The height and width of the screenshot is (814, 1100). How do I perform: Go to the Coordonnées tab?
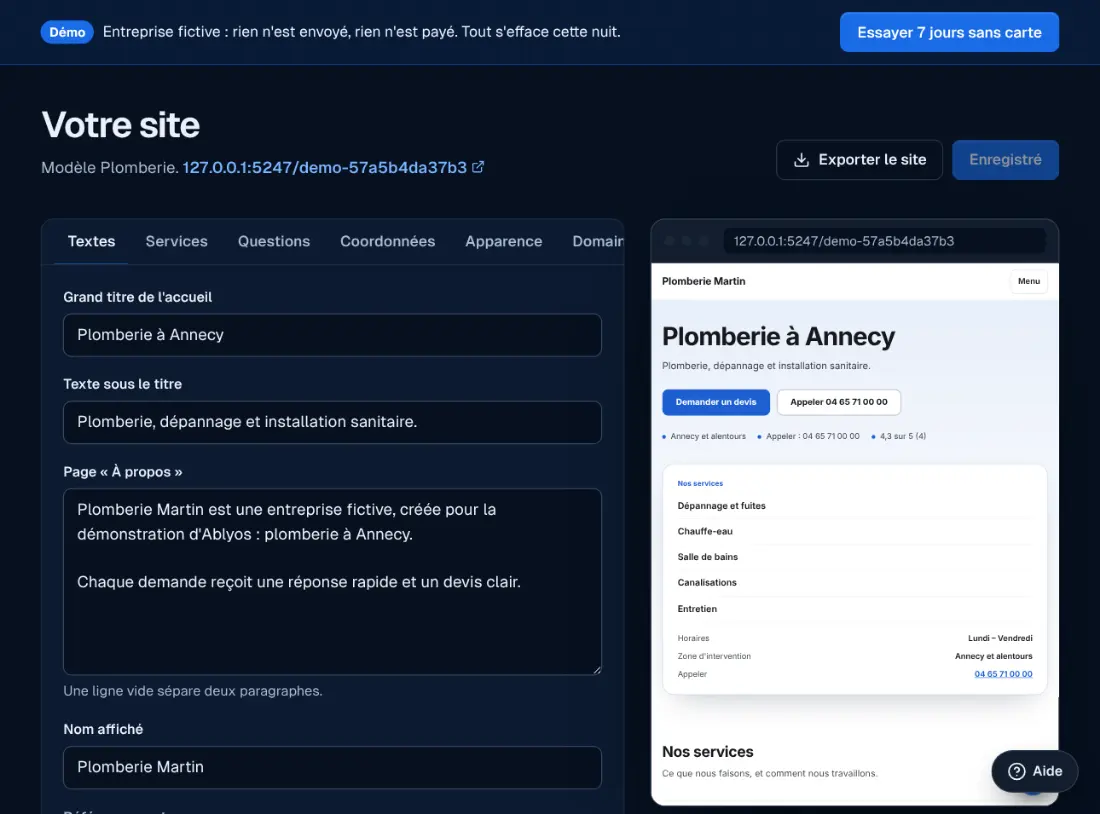387,241
